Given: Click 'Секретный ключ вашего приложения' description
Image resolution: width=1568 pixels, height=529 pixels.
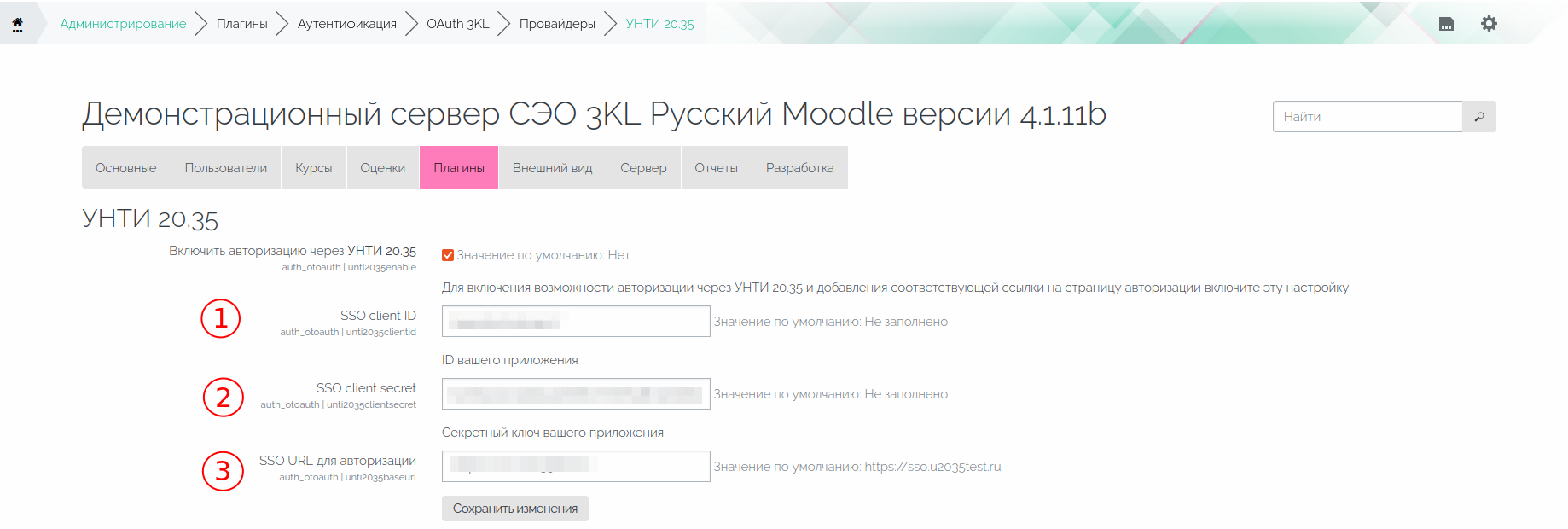Looking at the screenshot, I should 553,433.
